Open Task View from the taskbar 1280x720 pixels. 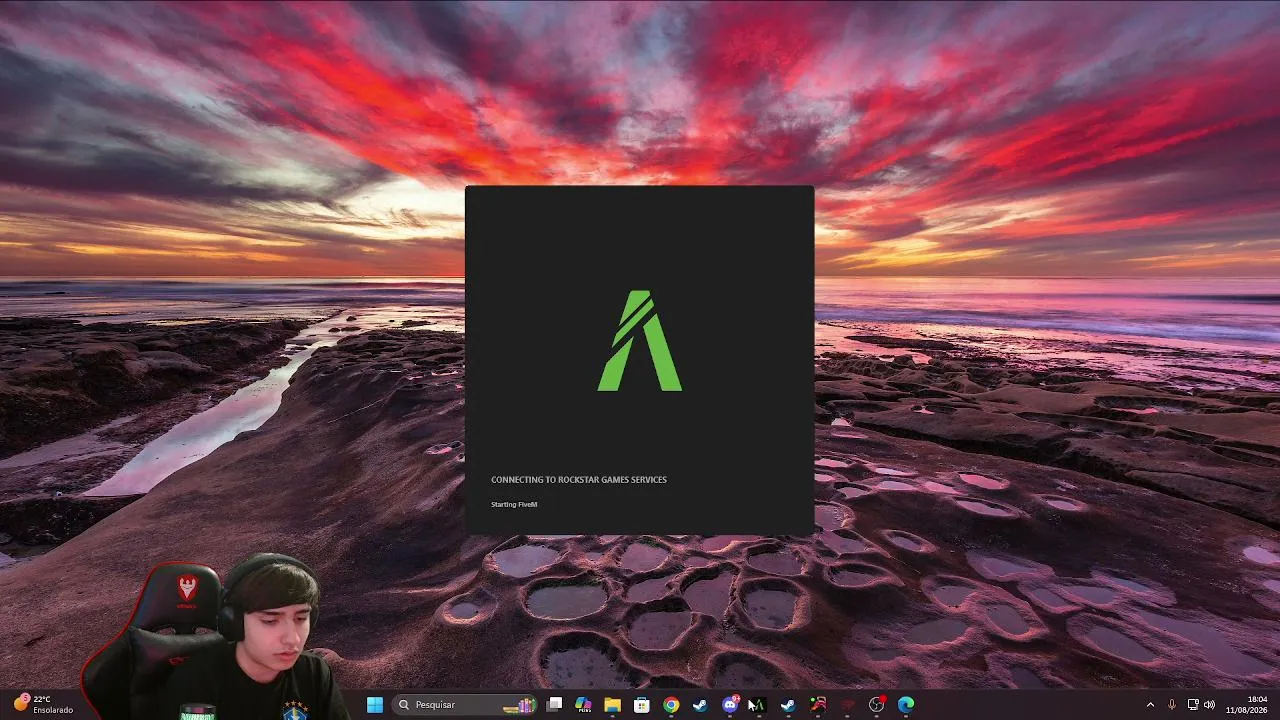(555, 705)
